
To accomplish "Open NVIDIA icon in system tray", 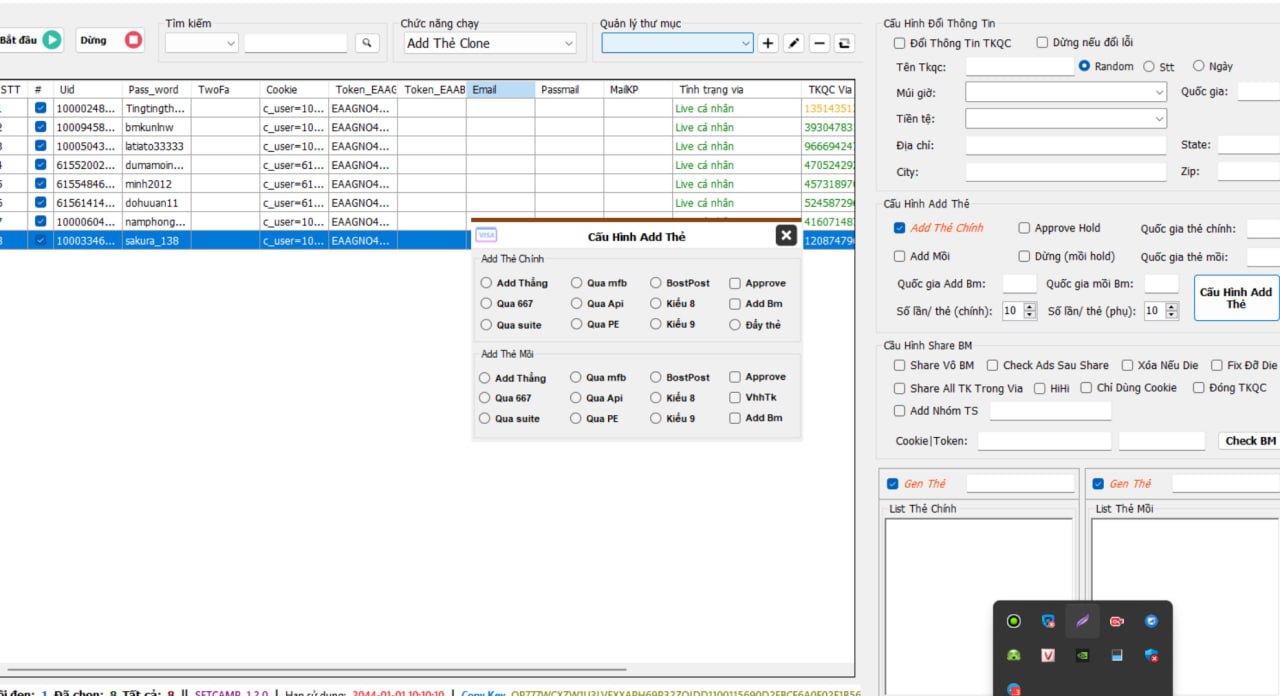I will 1083,655.
